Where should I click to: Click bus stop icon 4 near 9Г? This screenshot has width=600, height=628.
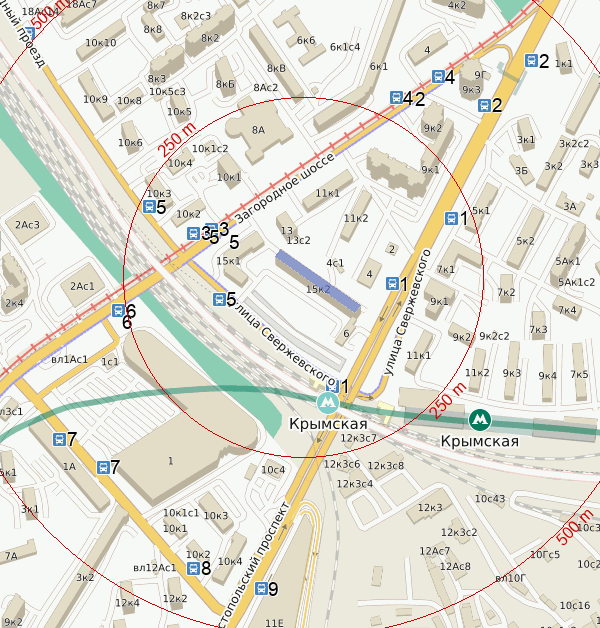pyautogui.click(x=438, y=76)
